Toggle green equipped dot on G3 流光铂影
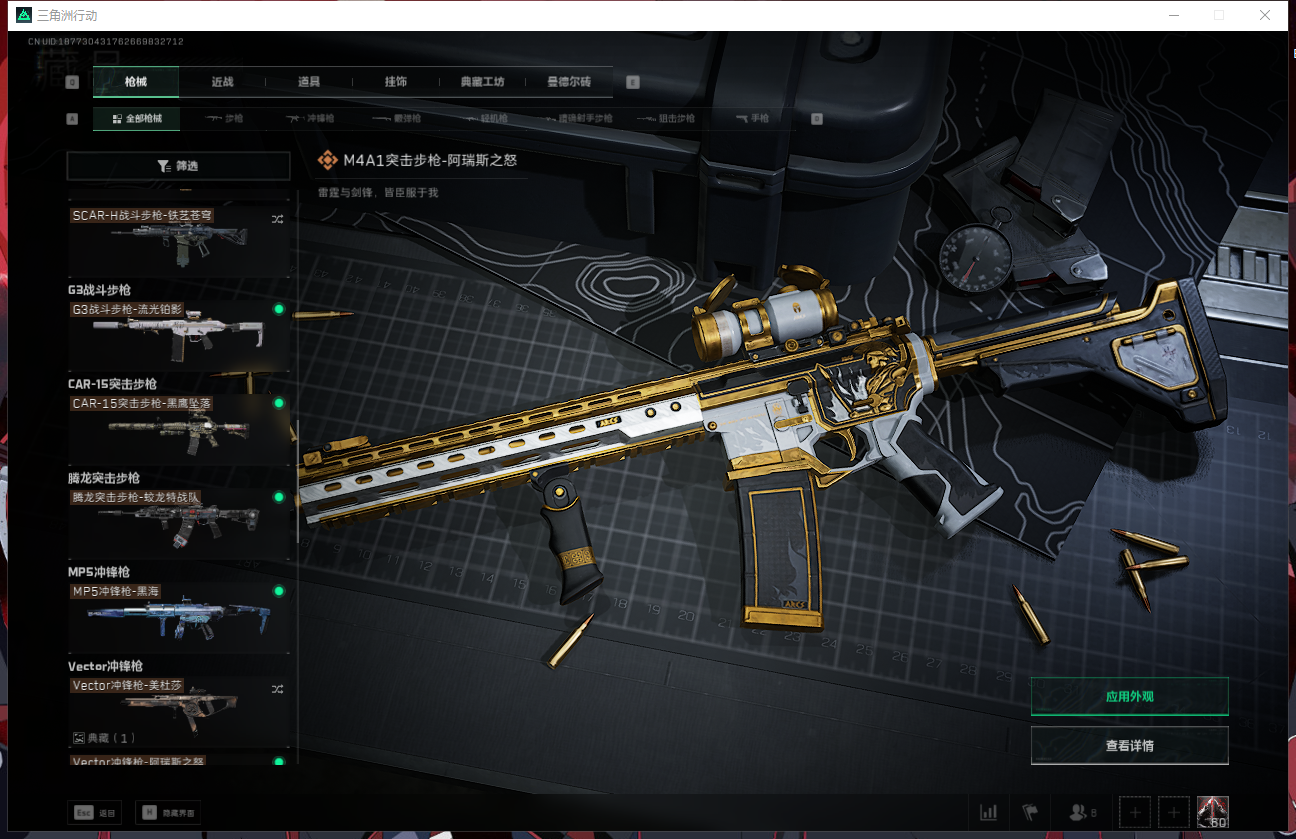This screenshot has width=1296, height=839. click(x=279, y=309)
